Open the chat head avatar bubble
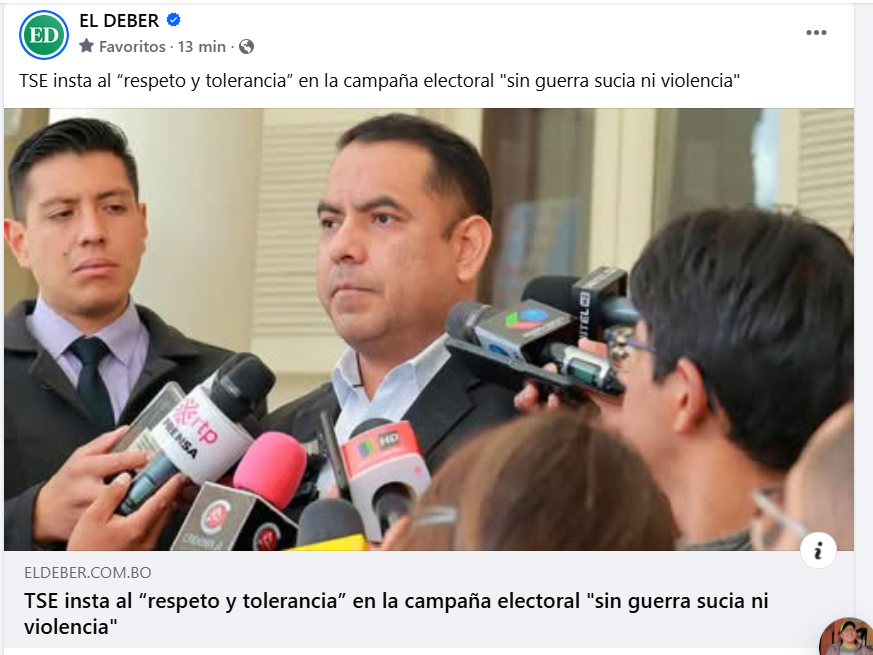This screenshot has height=655, width=873. (847, 637)
